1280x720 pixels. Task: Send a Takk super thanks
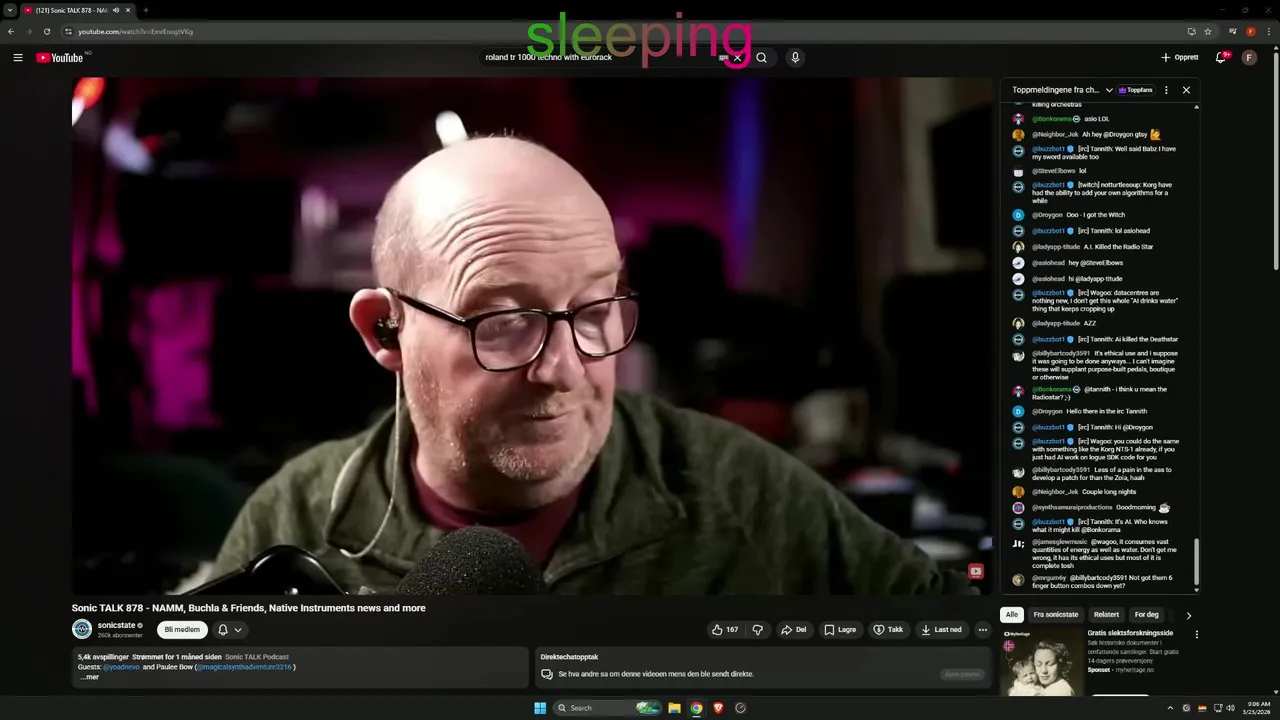pos(888,630)
